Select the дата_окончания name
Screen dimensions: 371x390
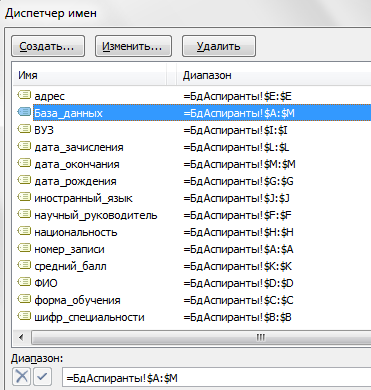[77, 164]
